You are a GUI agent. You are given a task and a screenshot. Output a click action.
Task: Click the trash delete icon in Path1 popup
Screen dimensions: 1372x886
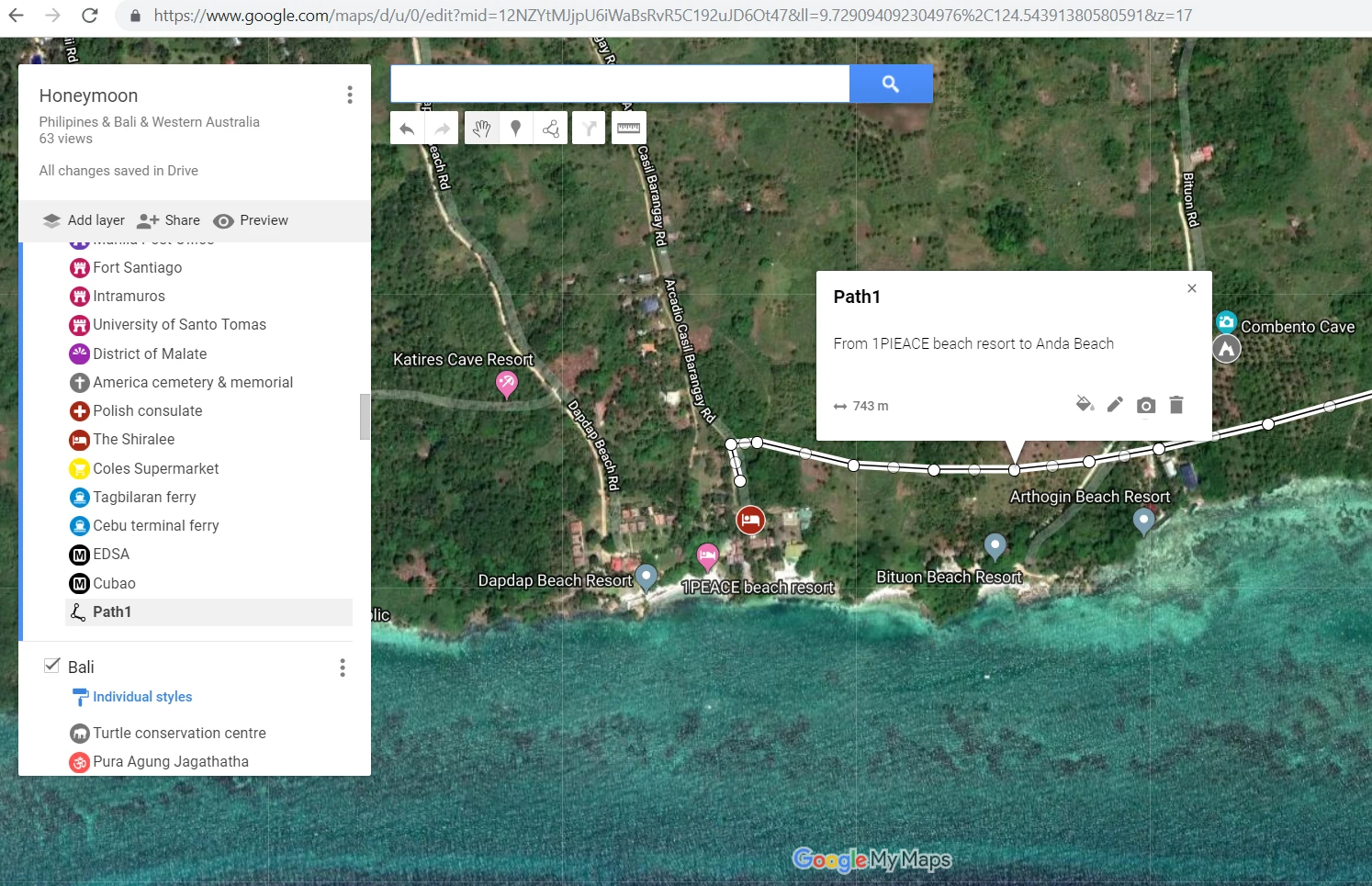click(x=1176, y=404)
